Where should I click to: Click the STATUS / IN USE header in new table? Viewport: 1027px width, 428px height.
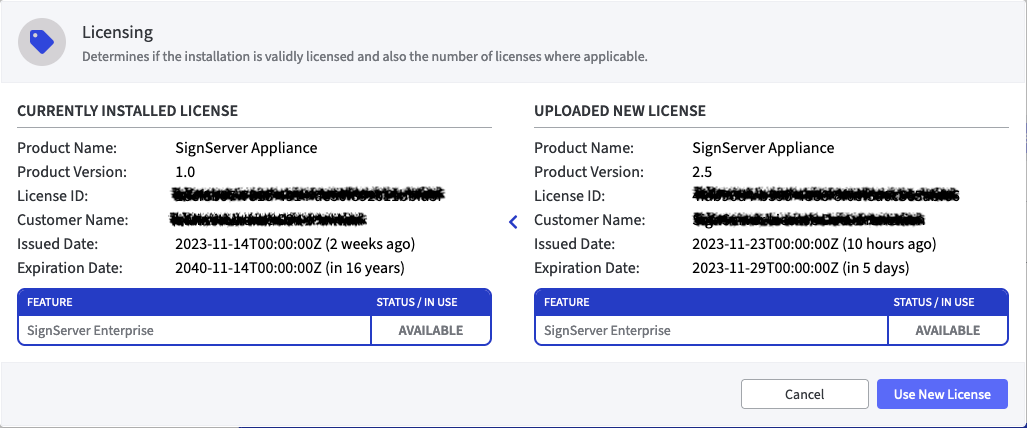946,302
